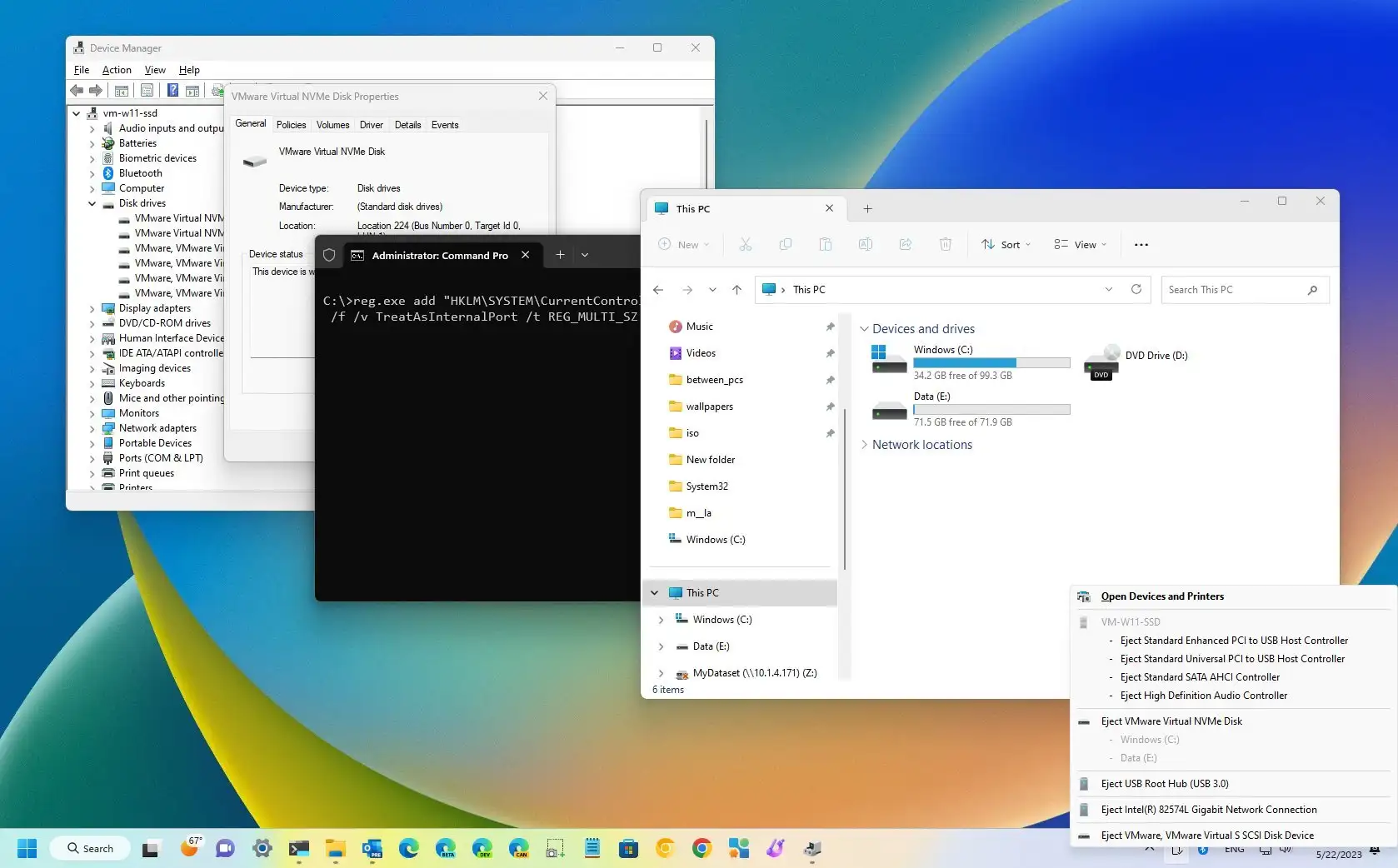Click the shield icon in Command Prompt title bar
Viewport: 1398px width, 868px height.
[x=329, y=255]
